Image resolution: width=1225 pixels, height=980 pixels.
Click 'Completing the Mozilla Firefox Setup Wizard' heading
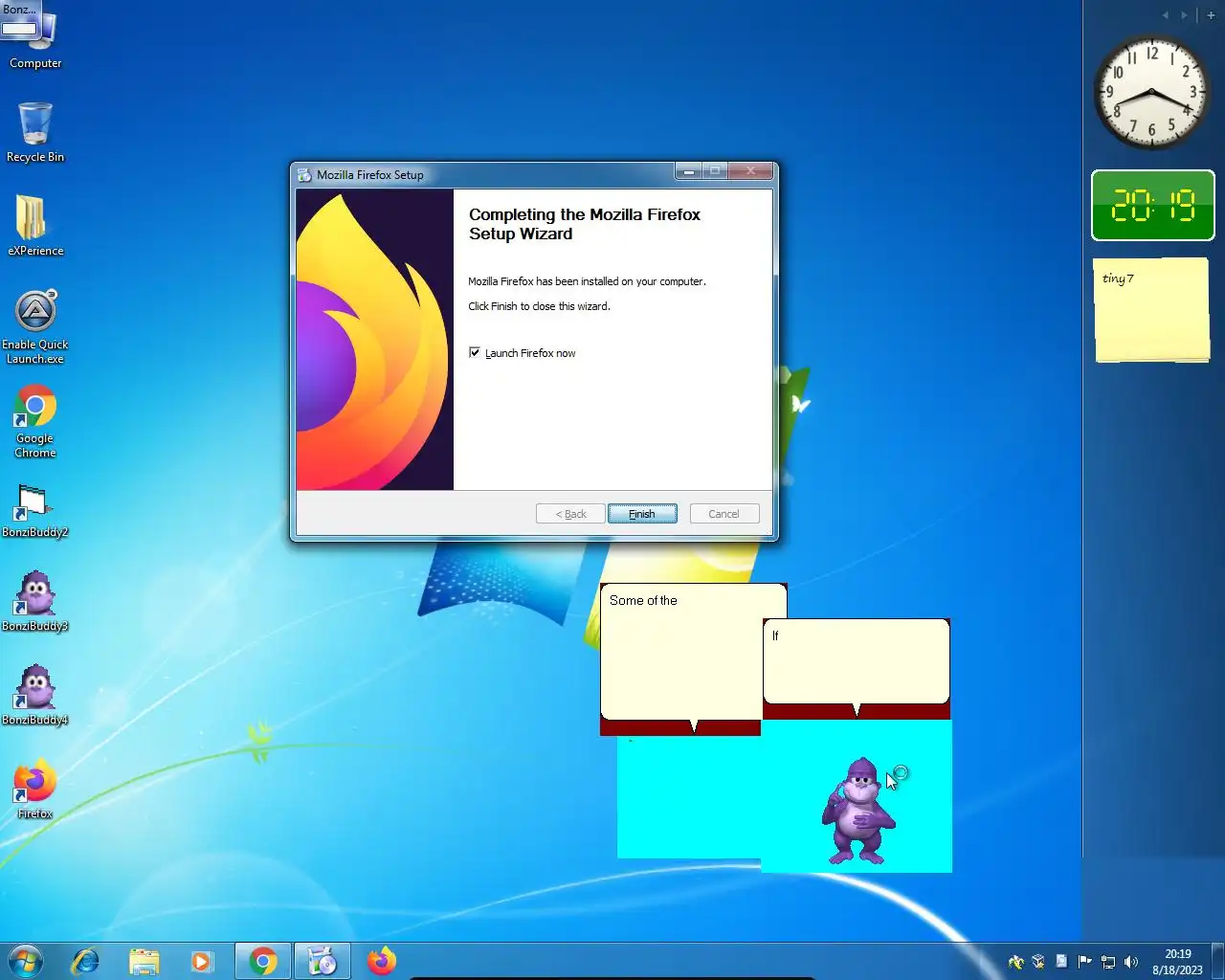(585, 224)
